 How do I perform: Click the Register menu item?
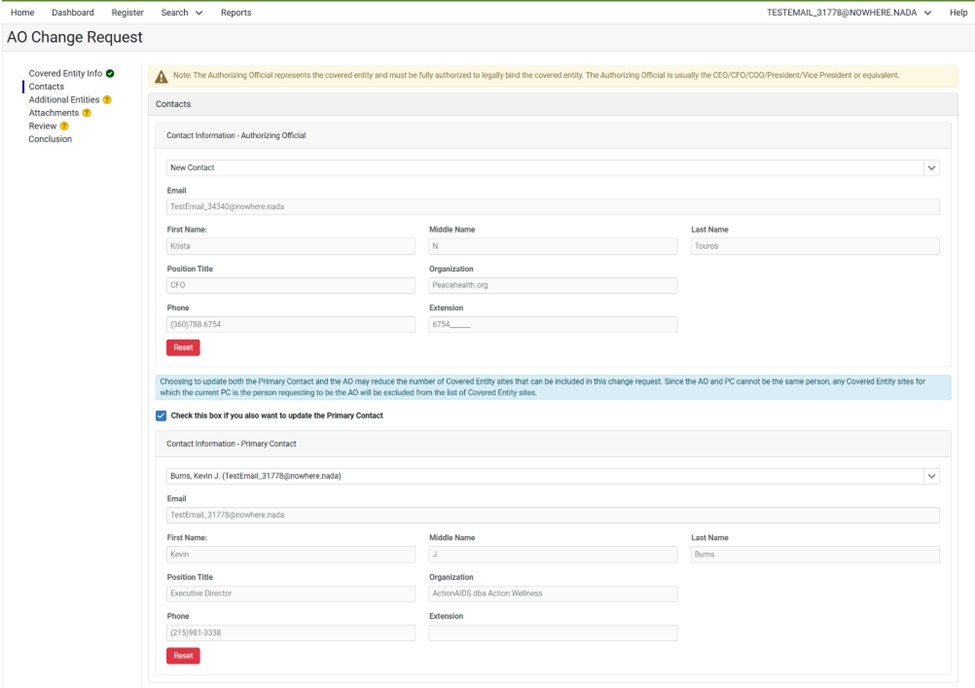click(x=127, y=12)
